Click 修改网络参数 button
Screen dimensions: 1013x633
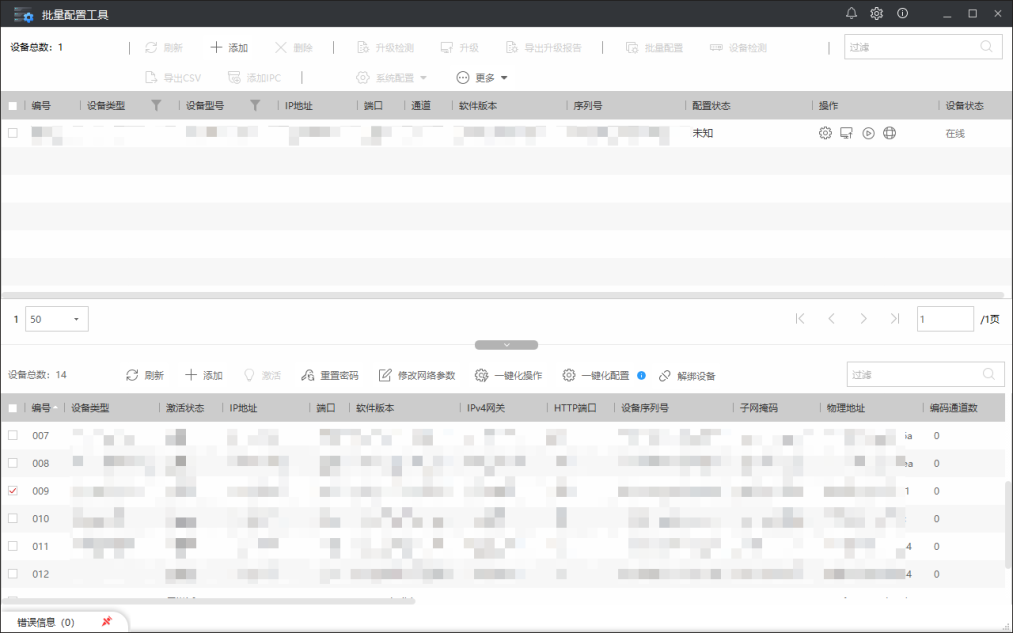tap(417, 375)
